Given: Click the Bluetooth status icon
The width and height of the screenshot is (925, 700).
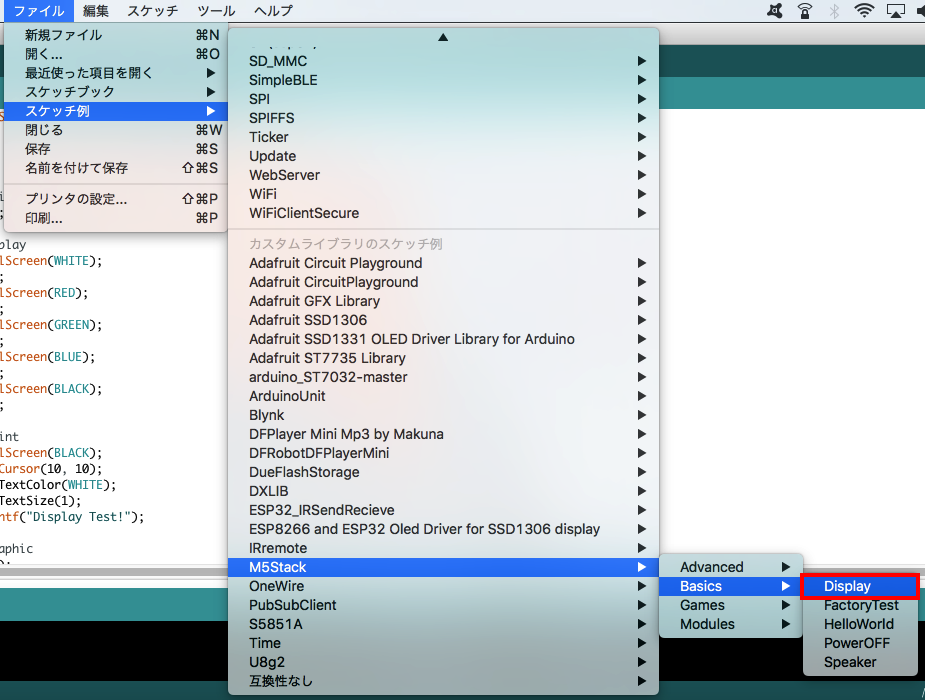Looking at the screenshot, I should [834, 11].
